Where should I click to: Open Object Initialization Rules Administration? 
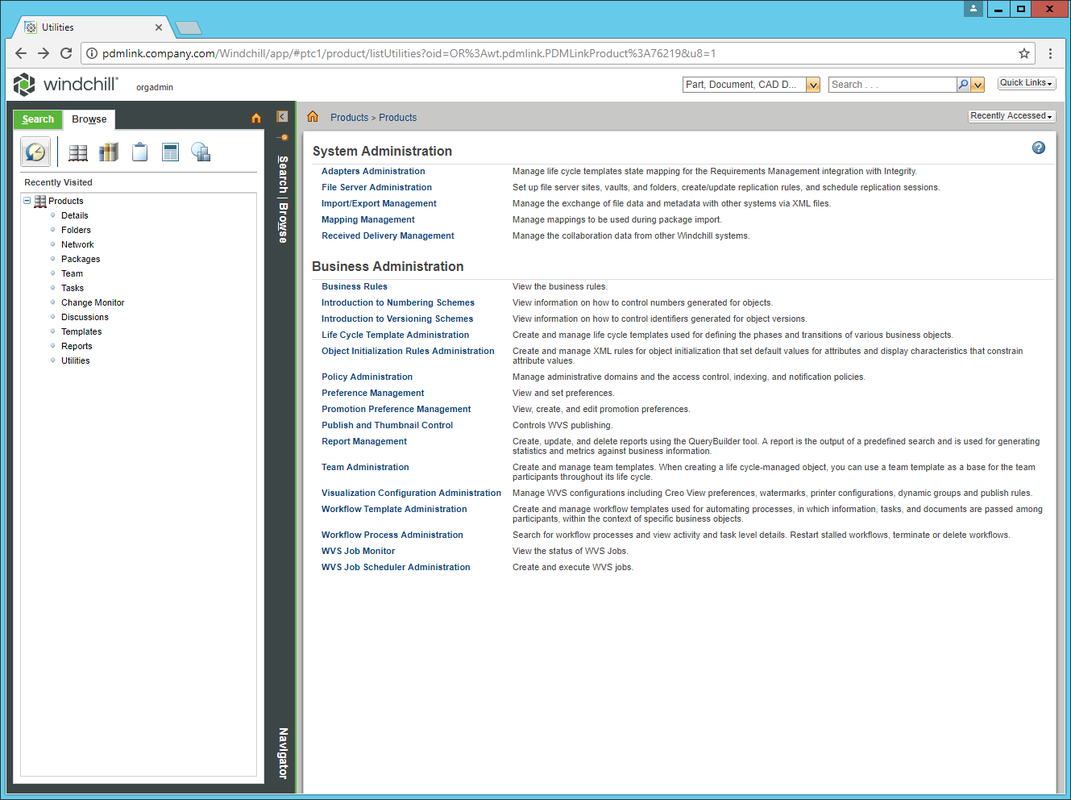click(x=408, y=351)
